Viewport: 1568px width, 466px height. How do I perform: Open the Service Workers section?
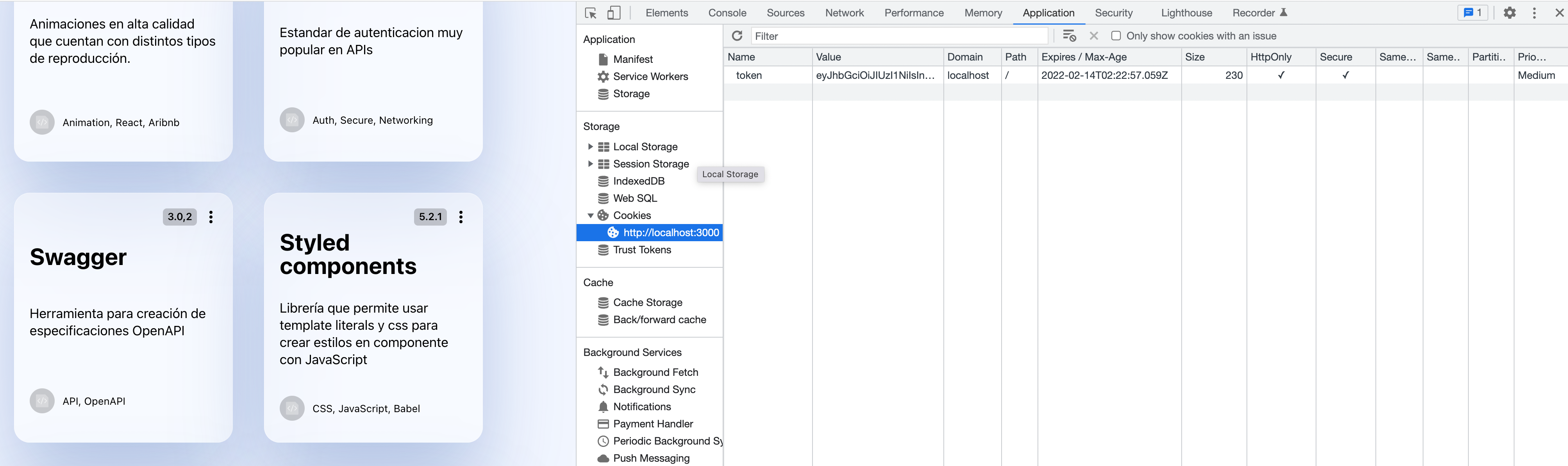click(x=650, y=76)
